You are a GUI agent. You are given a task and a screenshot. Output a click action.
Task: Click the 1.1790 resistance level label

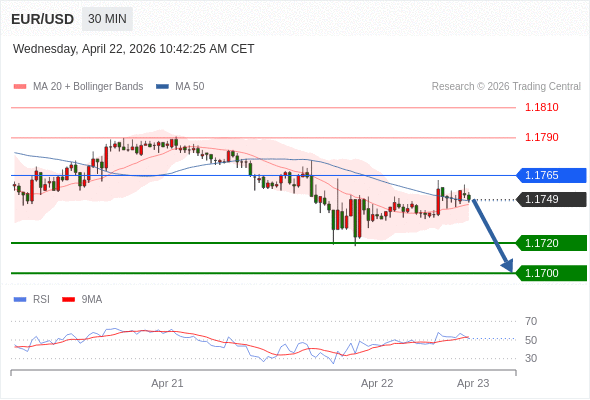pos(541,137)
